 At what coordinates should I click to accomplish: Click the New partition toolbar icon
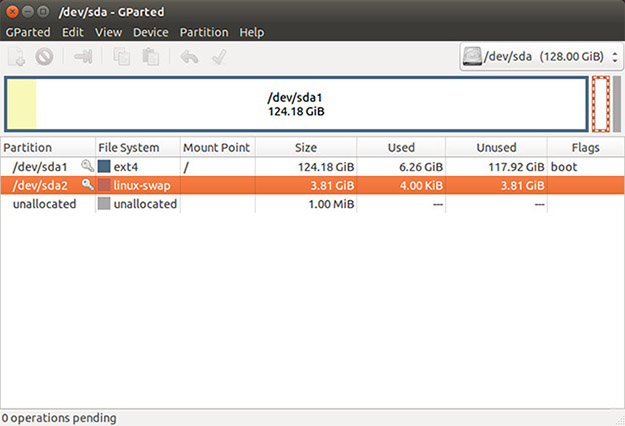coord(18,58)
